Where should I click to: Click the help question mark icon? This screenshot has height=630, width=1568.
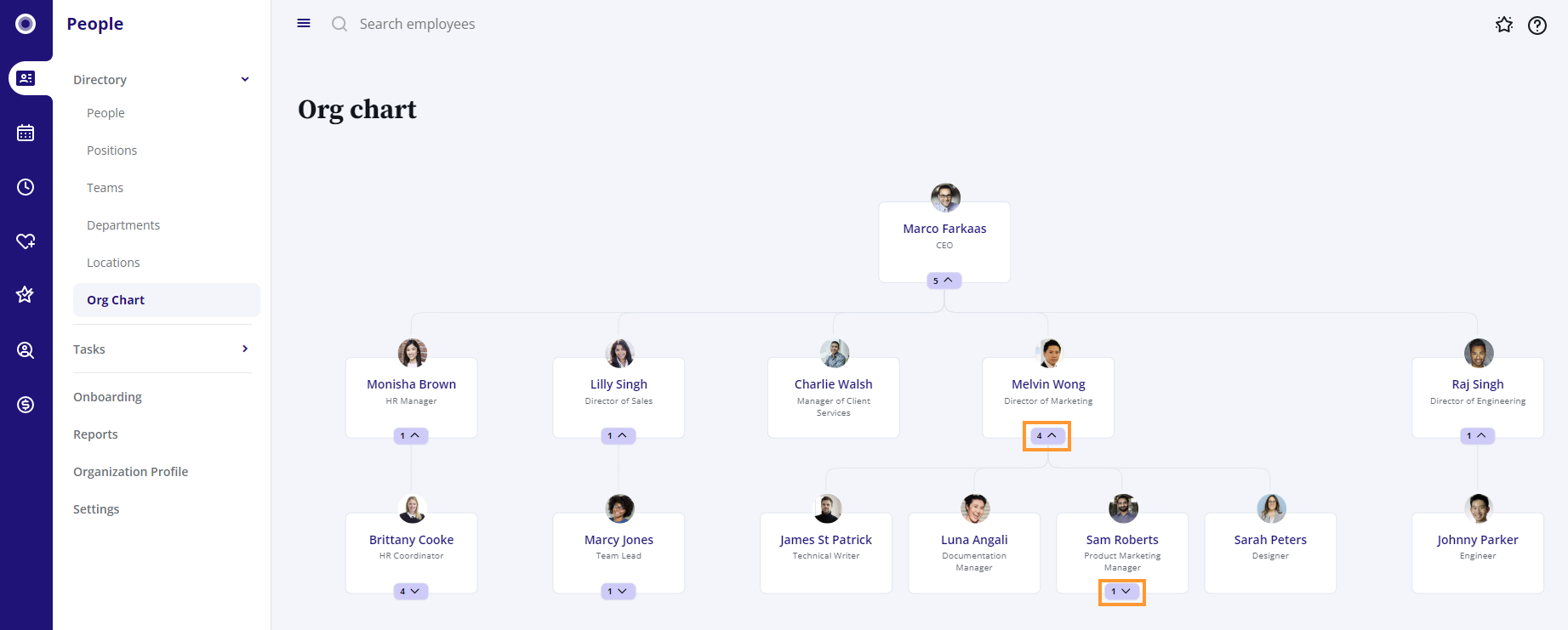[1537, 26]
